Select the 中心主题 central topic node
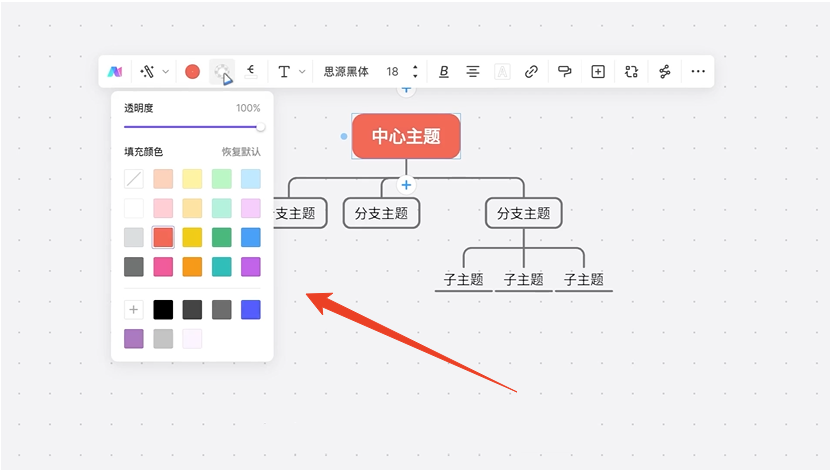The width and height of the screenshot is (830, 470). point(406,137)
